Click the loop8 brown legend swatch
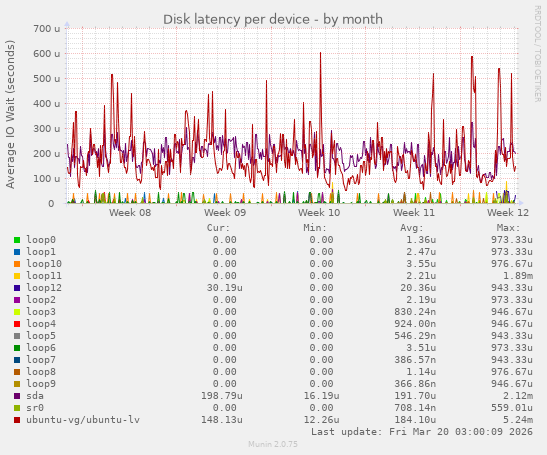 (x=17, y=372)
